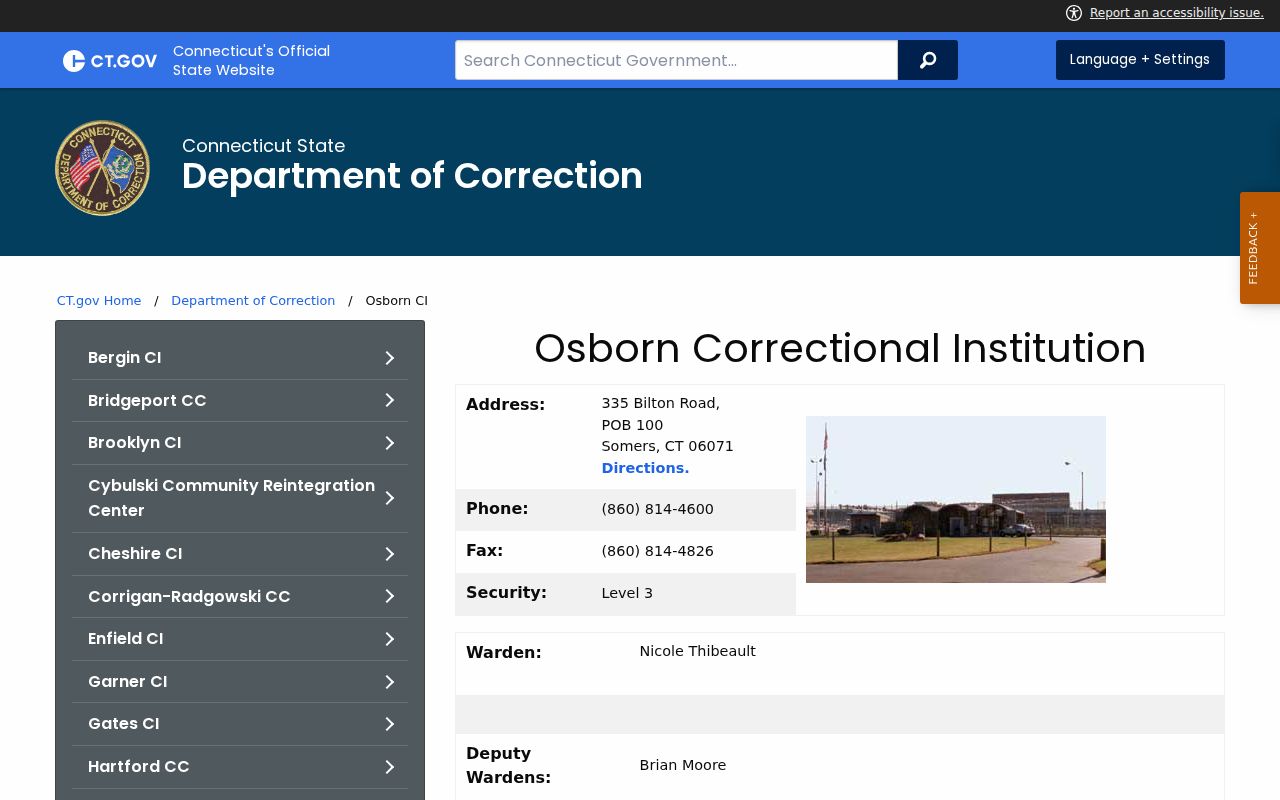
Task: Select phone number (860) 814-4600
Action: tap(657, 510)
